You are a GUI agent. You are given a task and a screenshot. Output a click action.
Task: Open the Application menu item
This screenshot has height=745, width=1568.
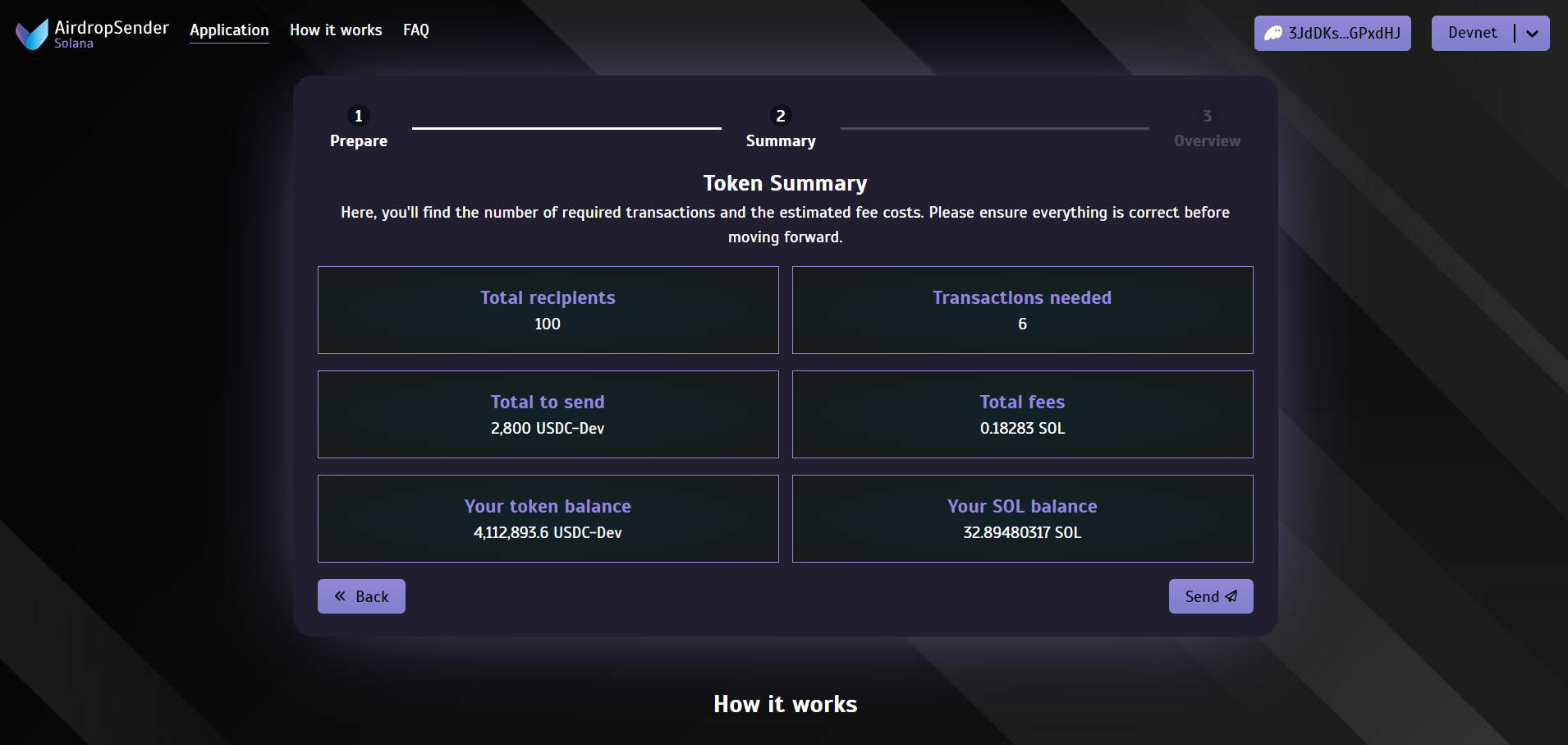[x=229, y=30]
